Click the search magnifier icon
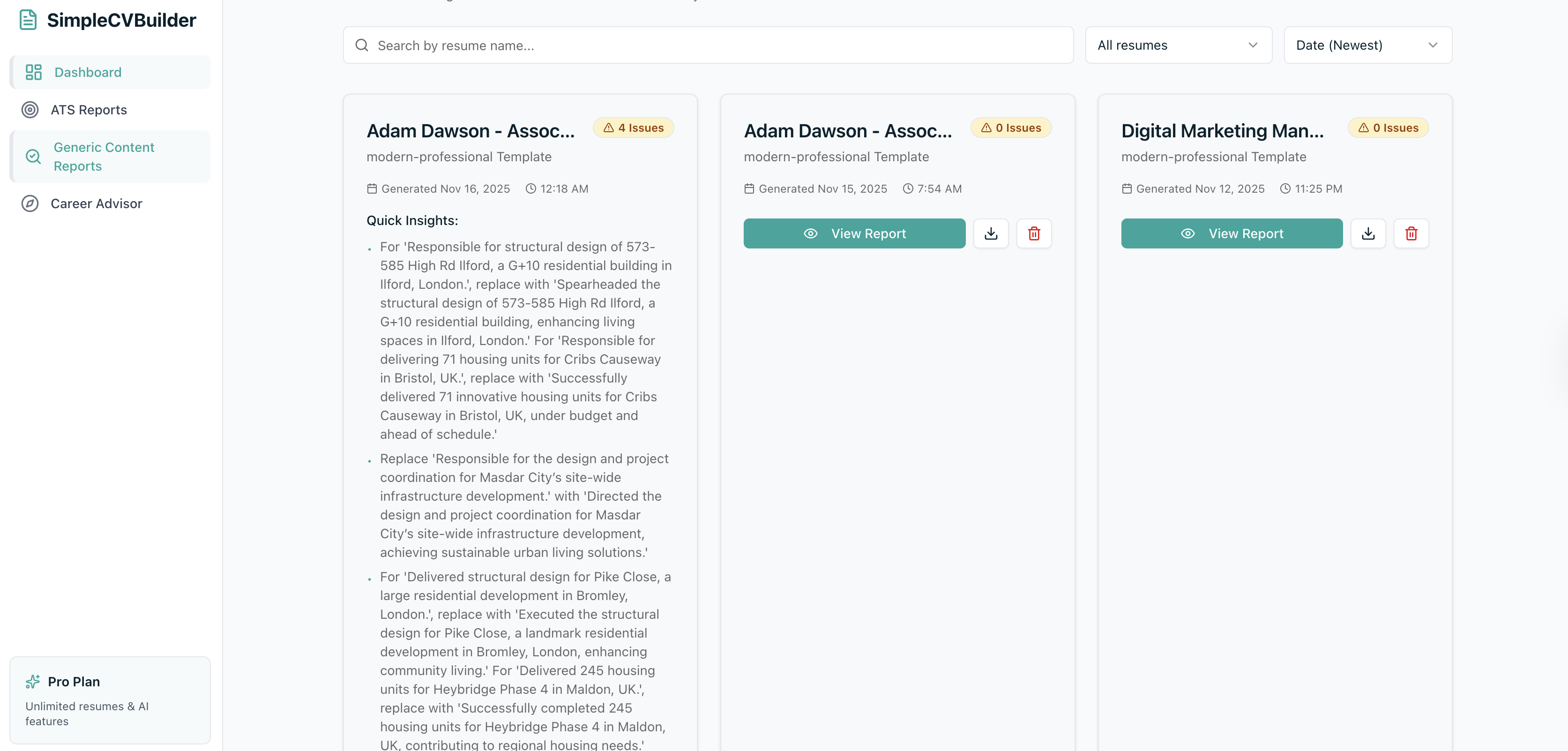Screen dimensions: 1568x751 362,45
